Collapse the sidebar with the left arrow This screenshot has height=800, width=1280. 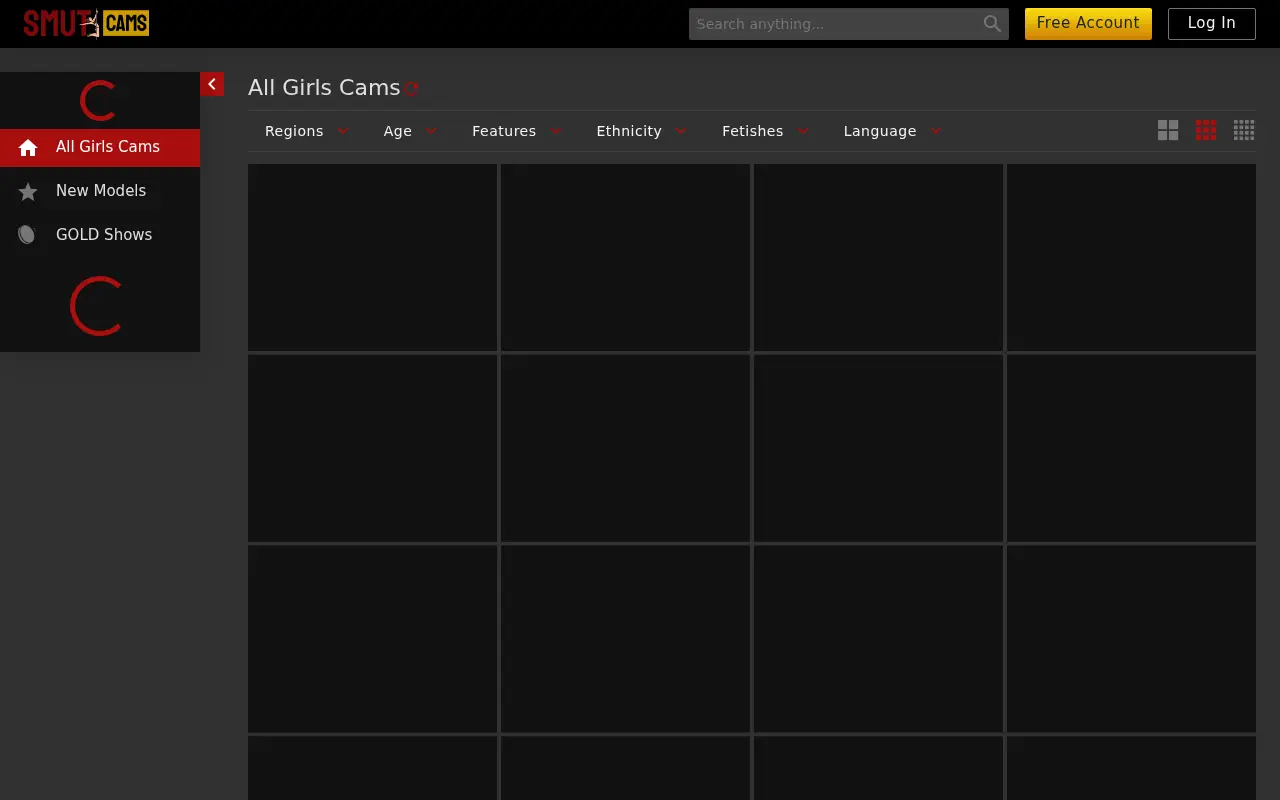coord(212,84)
